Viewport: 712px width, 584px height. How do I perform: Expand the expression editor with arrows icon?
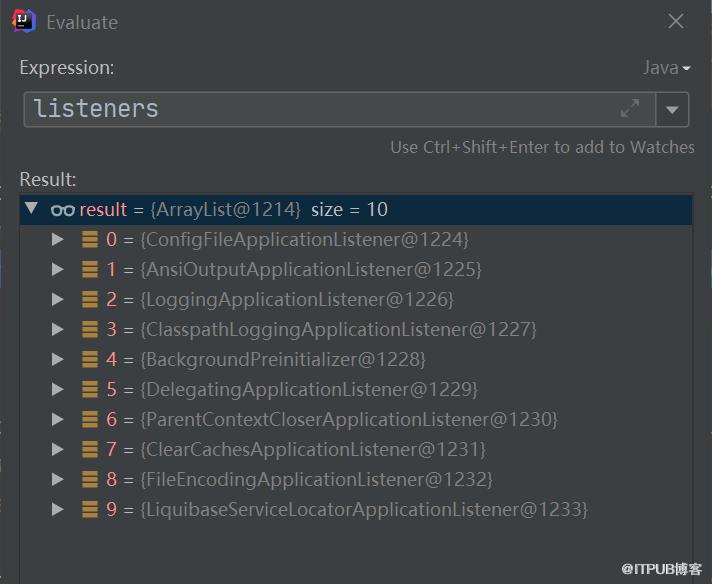pyautogui.click(x=630, y=109)
